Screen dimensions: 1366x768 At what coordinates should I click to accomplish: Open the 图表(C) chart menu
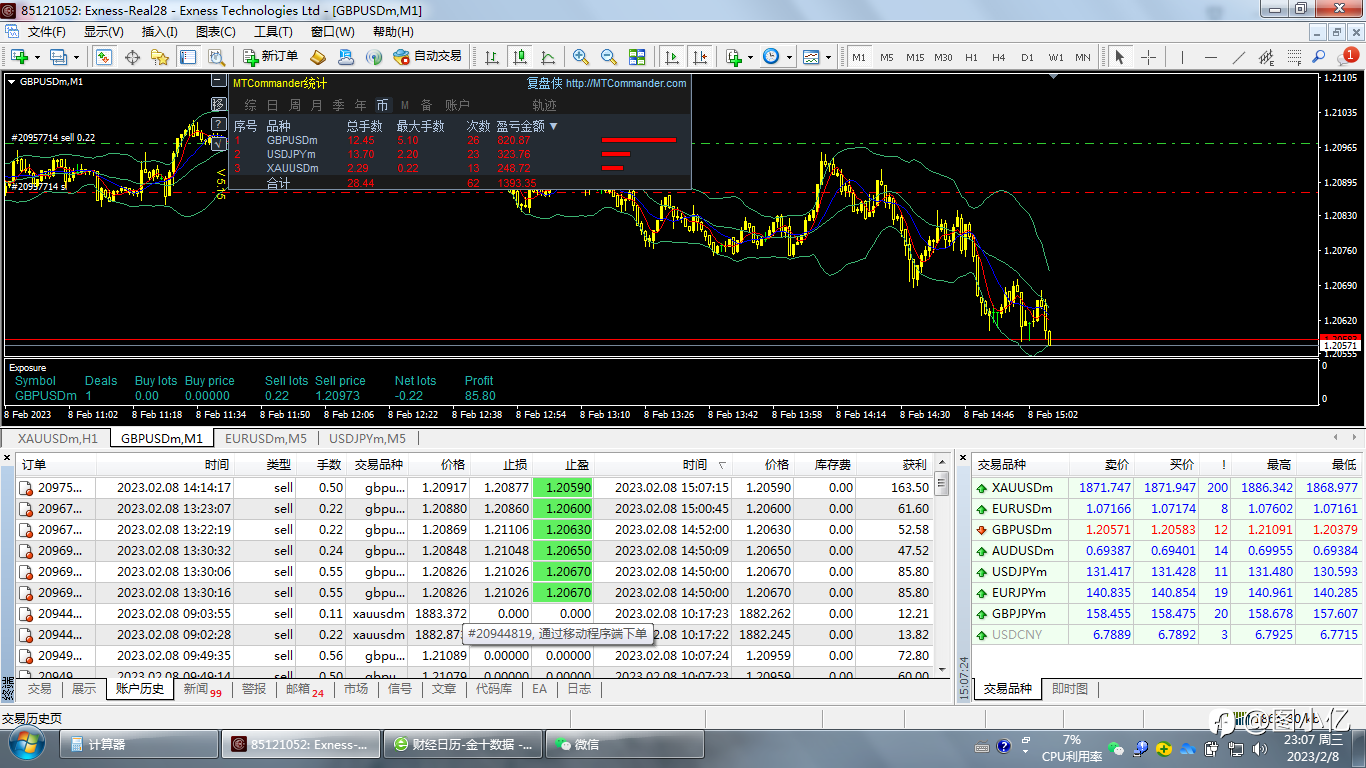(x=215, y=32)
